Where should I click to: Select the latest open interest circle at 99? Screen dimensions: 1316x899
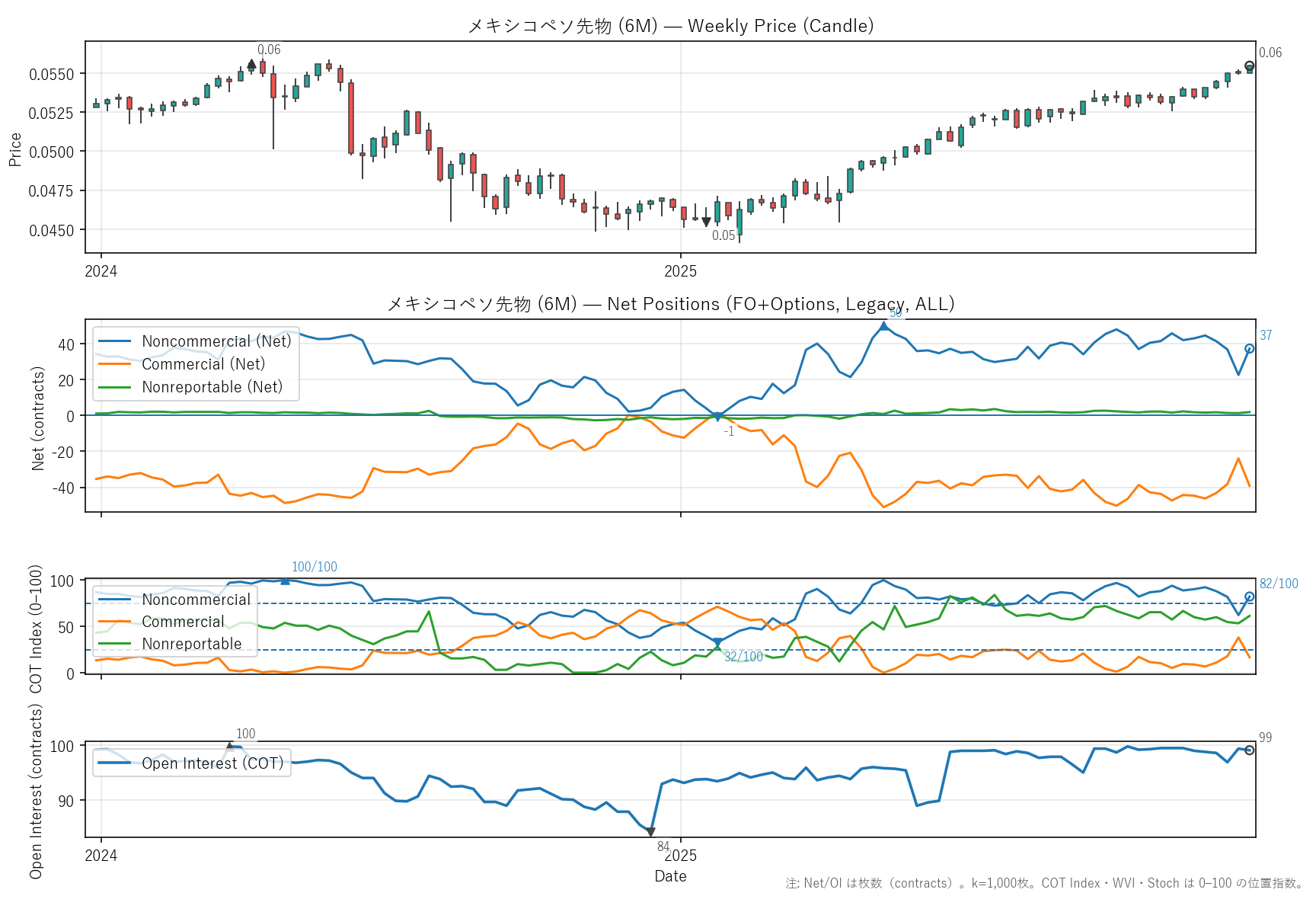[1249, 750]
